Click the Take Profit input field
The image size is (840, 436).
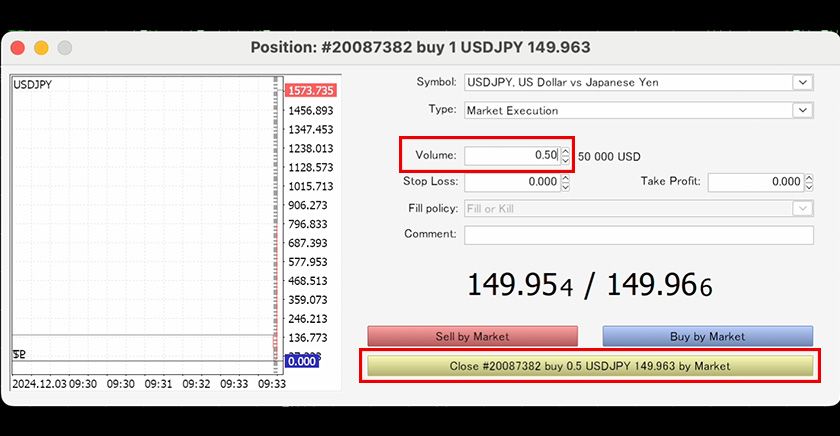(755, 182)
